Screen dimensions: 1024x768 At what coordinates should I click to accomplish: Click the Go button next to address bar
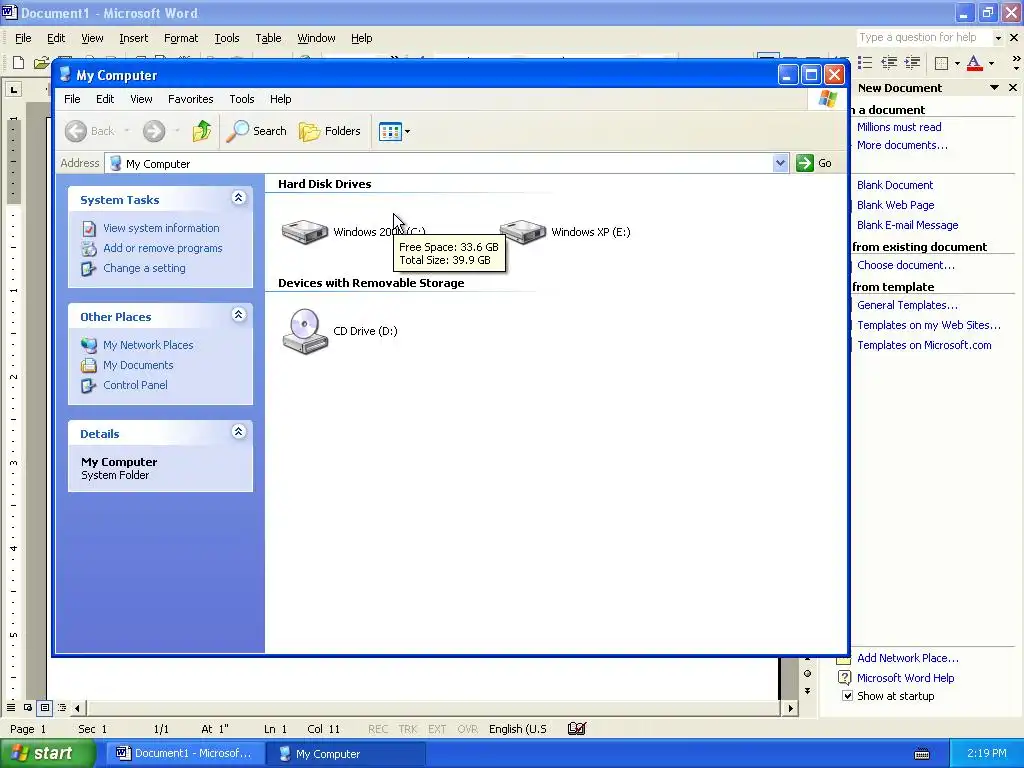[814, 163]
